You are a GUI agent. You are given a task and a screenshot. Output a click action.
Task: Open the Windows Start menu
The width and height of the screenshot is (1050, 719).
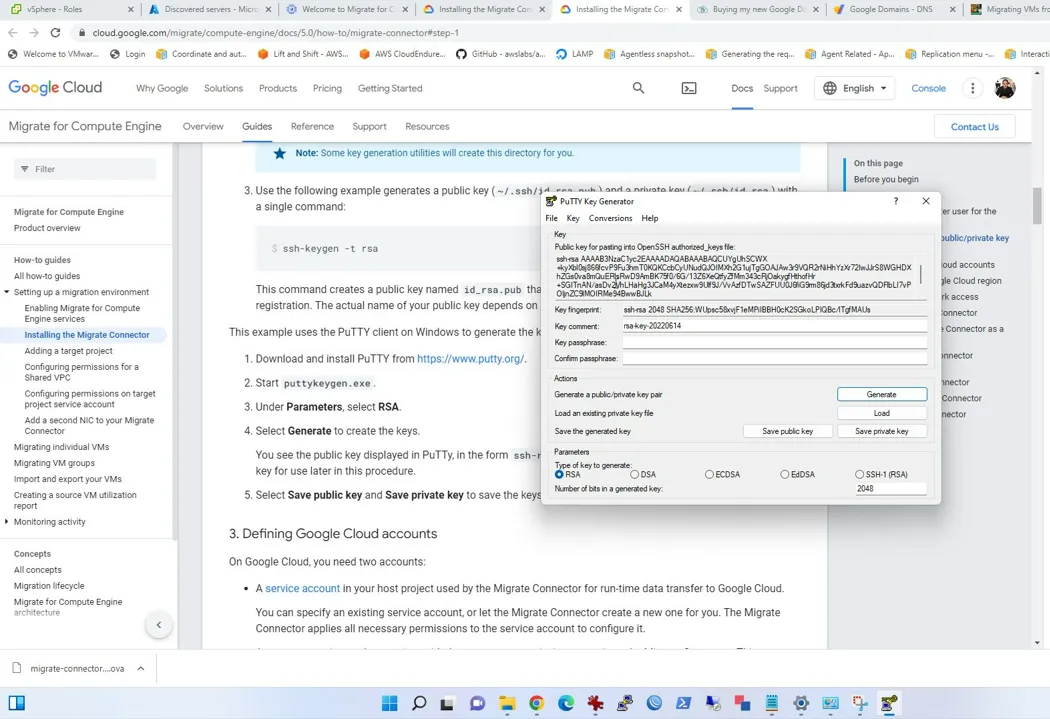[x=389, y=703]
